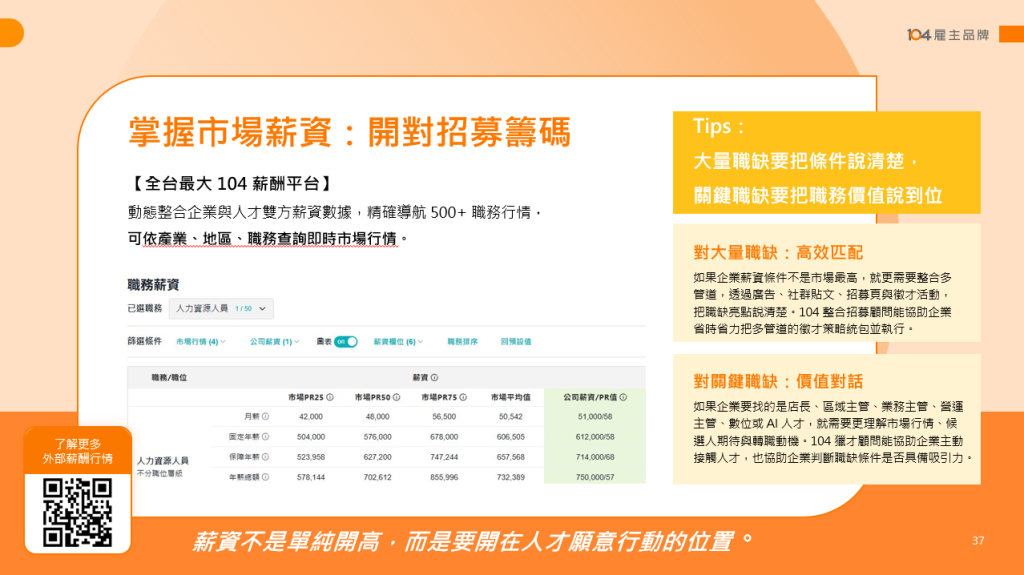The height and width of the screenshot is (575, 1024).
Task: Click the info icon next to 年薪總額
Action: tap(266, 477)
